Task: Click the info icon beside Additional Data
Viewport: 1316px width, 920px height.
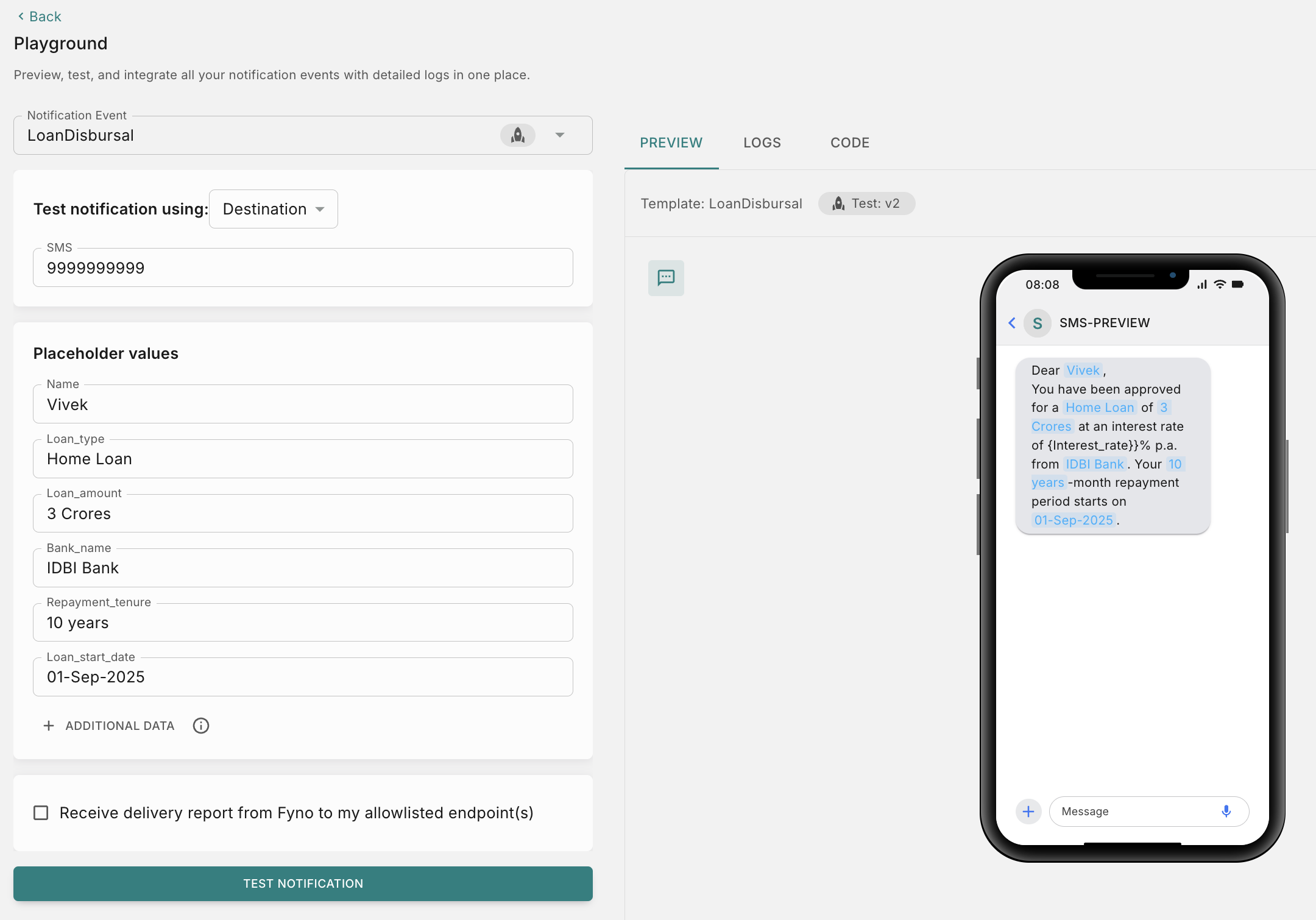Action: pyautogui.click(x=201, y=726)
